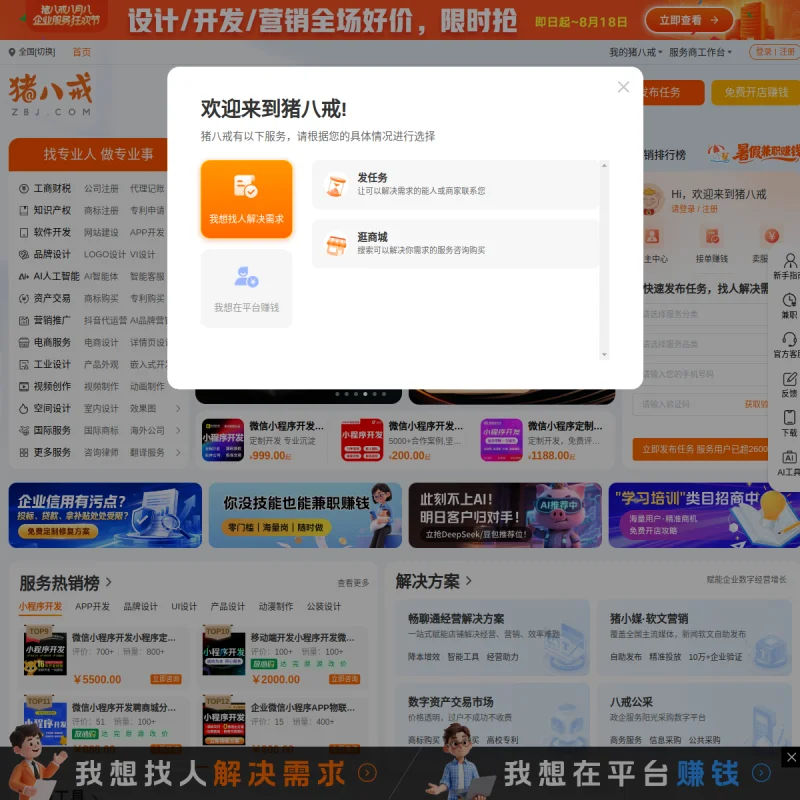Viewport: 800px width, 800px height.
Task: Open the 服务商工作台 dropdown
Action: (x=700, y=52)
